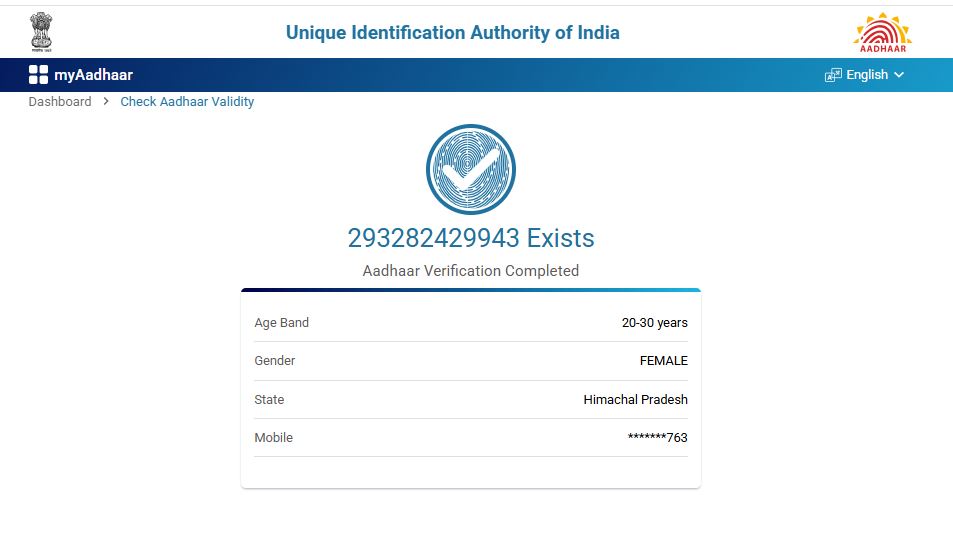The image size is (953, 540).
Task: Click the myAadhaar title text
Action: click(x=93, y=75)
